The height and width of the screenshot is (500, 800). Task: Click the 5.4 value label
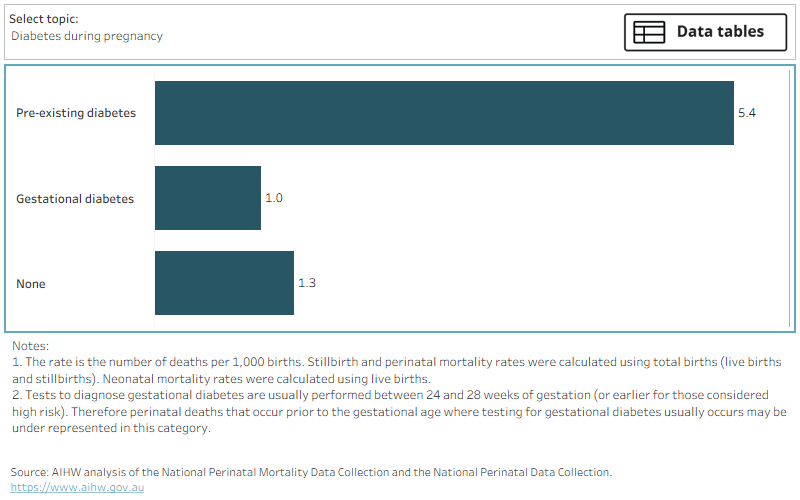pyautogui.click(x=747, y=113)
